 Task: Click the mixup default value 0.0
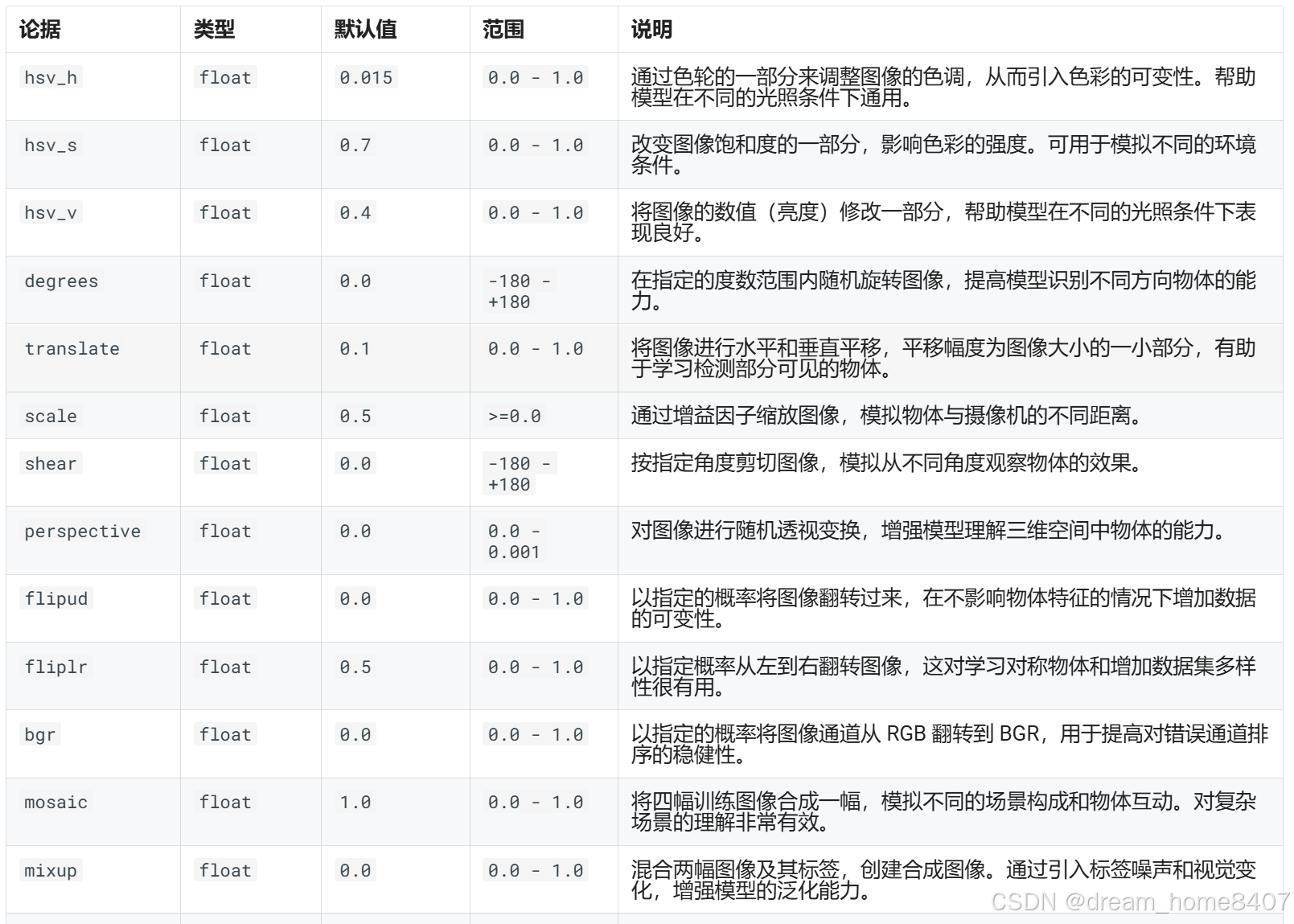pos(355,870)
